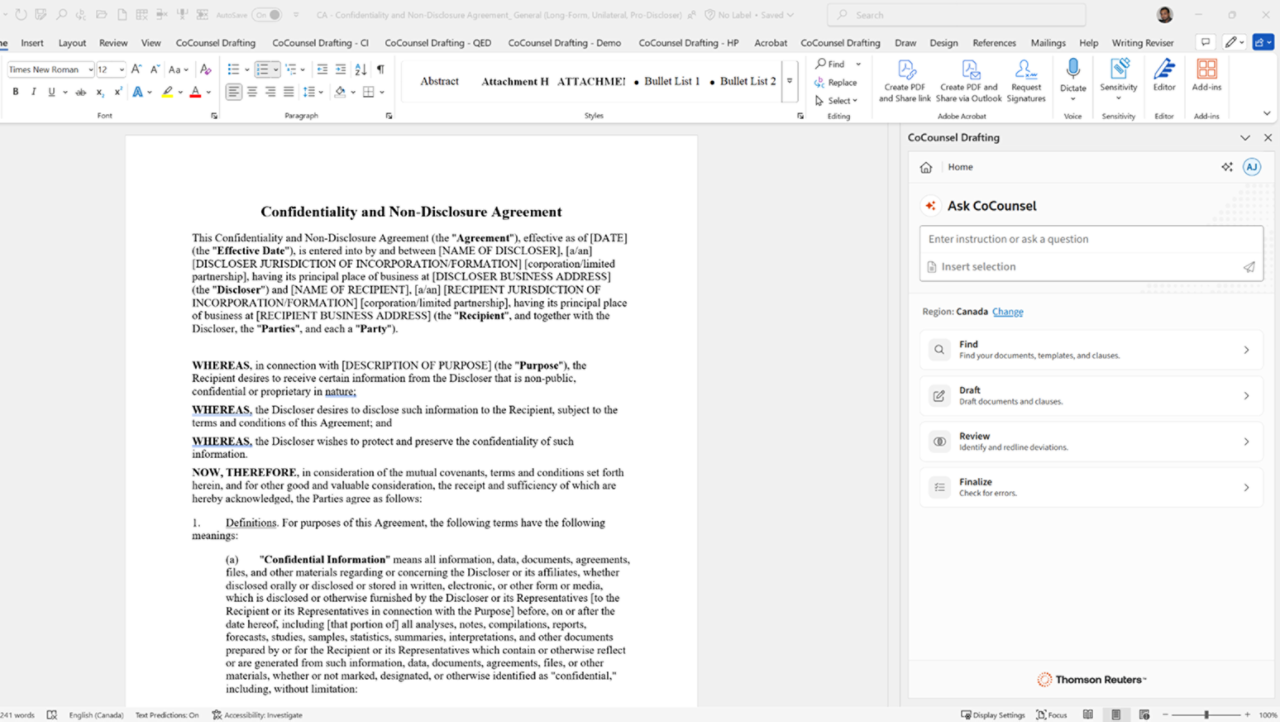Toggle strikethrough formatting
This screenshot has height=722, width=1280.
[82, 92]
